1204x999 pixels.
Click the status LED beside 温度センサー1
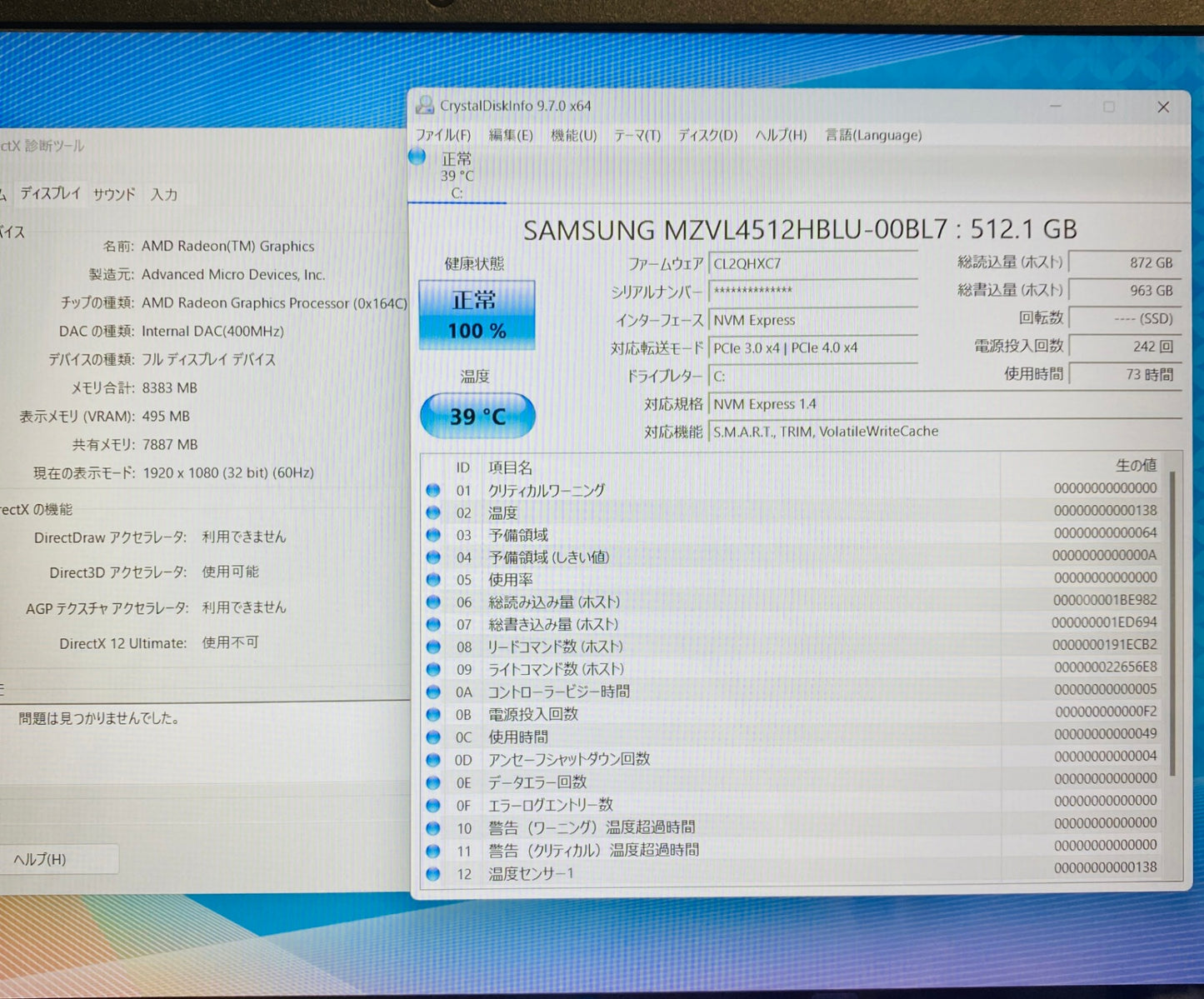click(433, 872)
